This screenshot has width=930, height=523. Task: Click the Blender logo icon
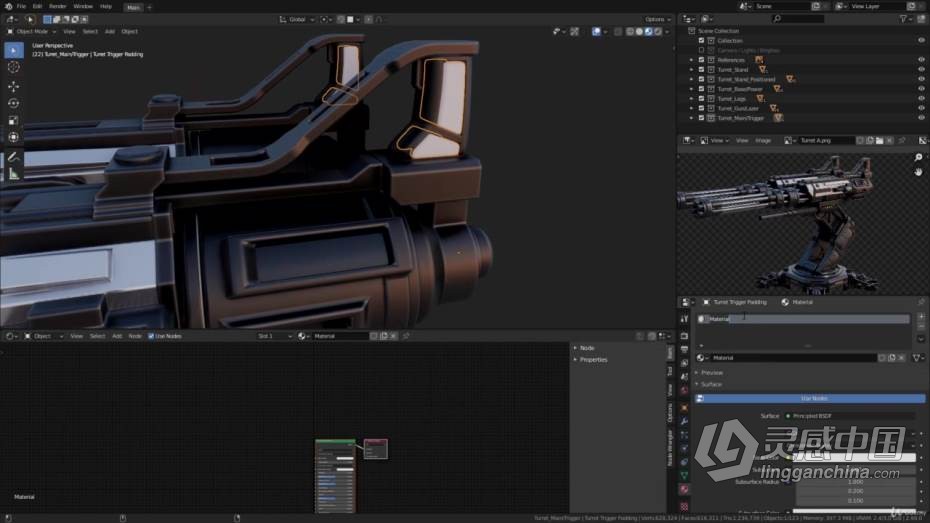pyautogui.click(x=8, y=6)
